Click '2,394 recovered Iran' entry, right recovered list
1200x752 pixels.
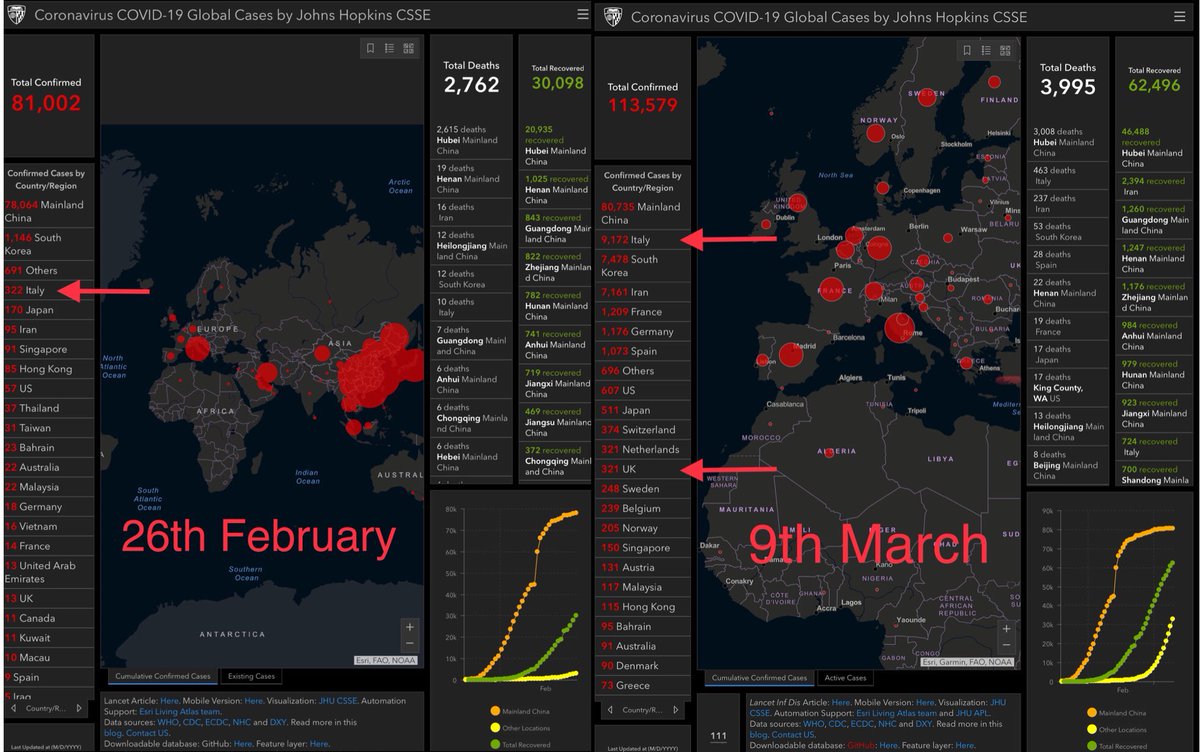pos(1155,186)
